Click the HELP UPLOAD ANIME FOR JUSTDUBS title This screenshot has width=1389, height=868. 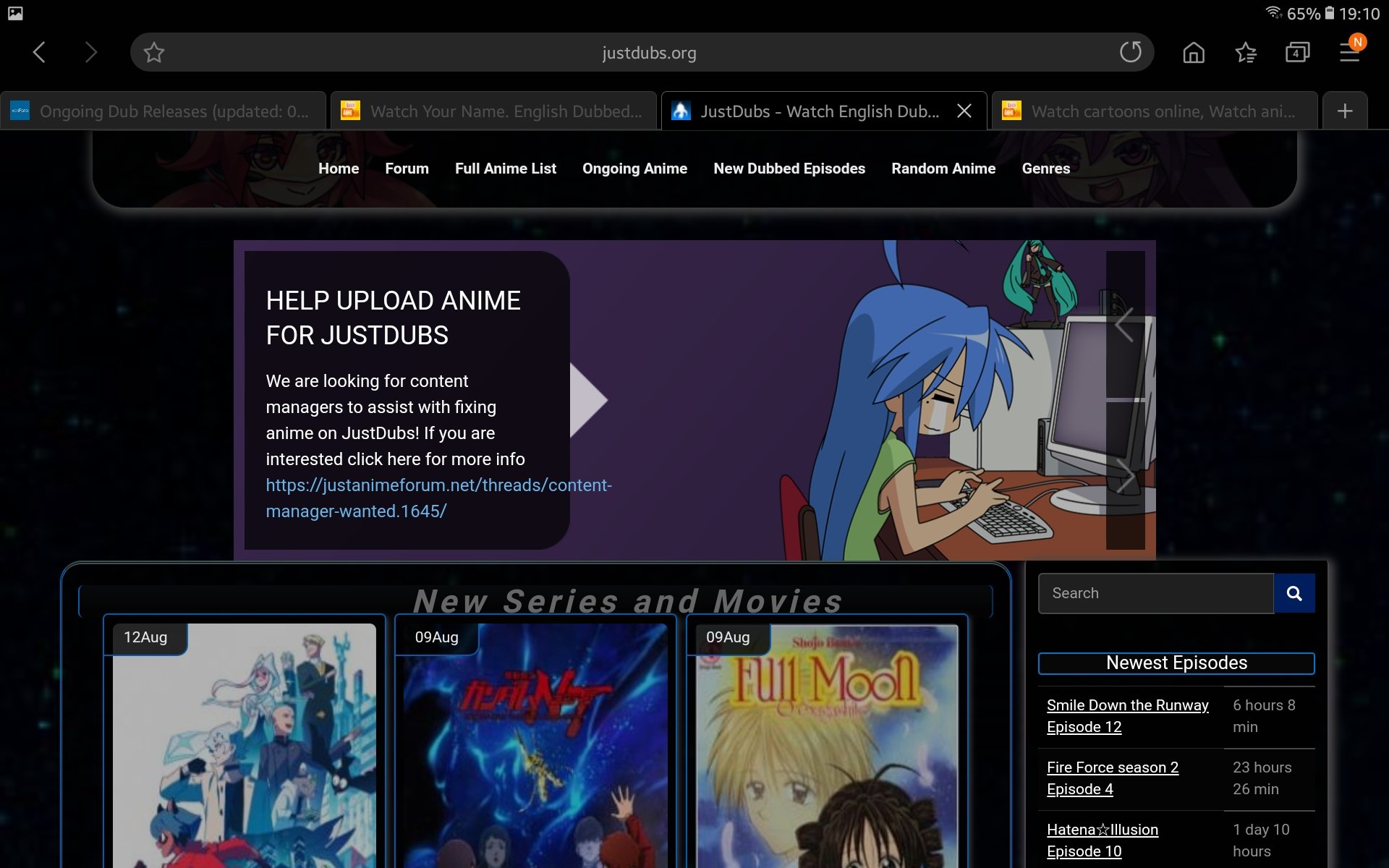[393, 318]
